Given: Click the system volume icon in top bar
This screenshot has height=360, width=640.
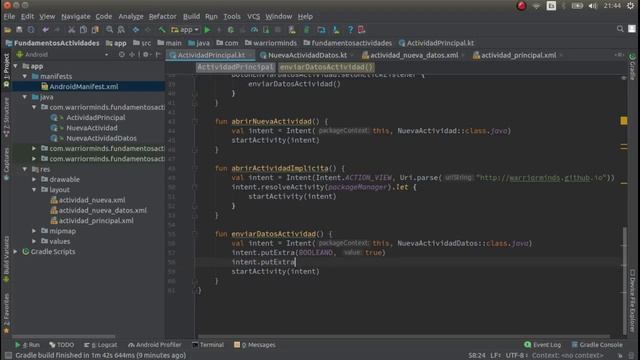Looking at the screenshot, I should (592, 6).
